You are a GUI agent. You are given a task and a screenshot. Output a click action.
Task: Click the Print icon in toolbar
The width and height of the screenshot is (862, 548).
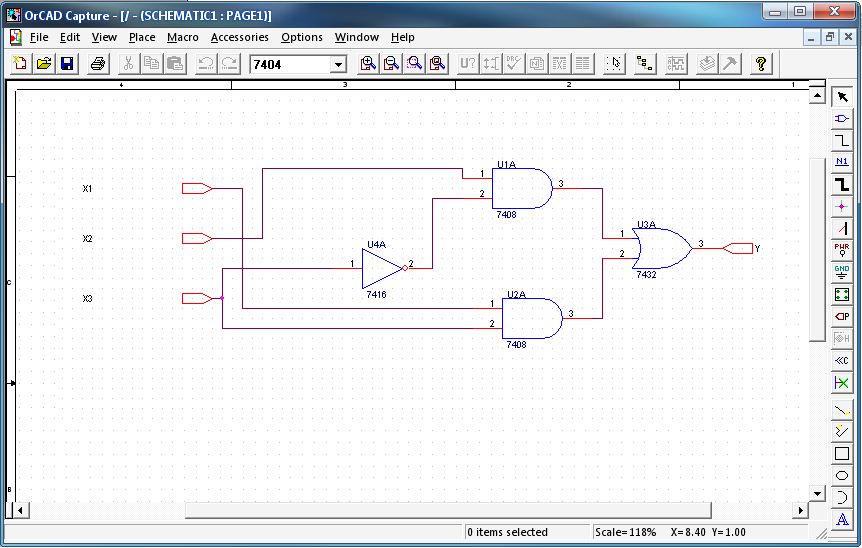[x=98, y=64]
